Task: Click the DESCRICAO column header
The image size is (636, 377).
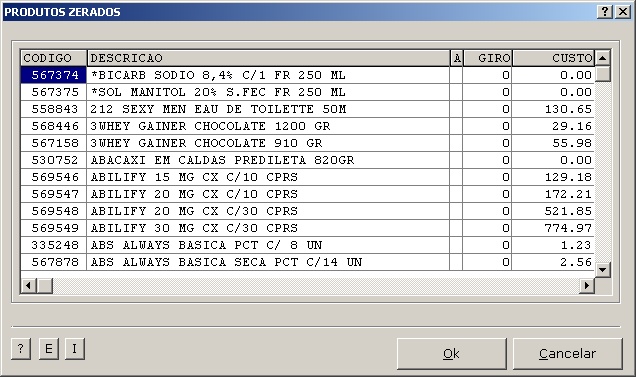Action: (269, 58)
